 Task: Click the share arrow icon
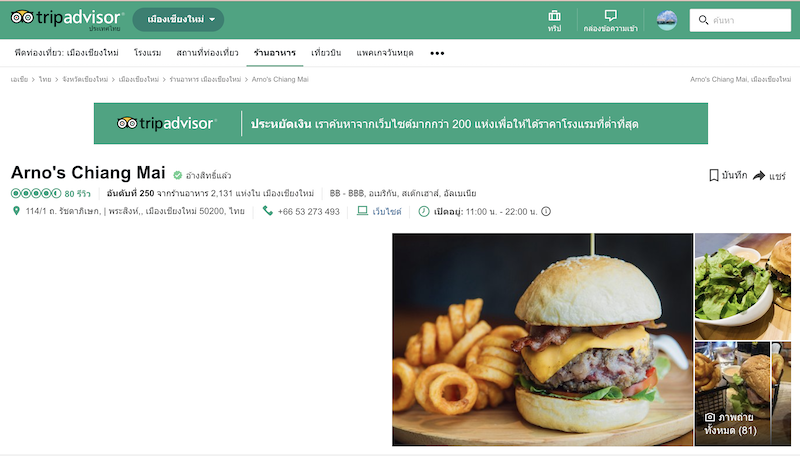click(x=759, y=175)
